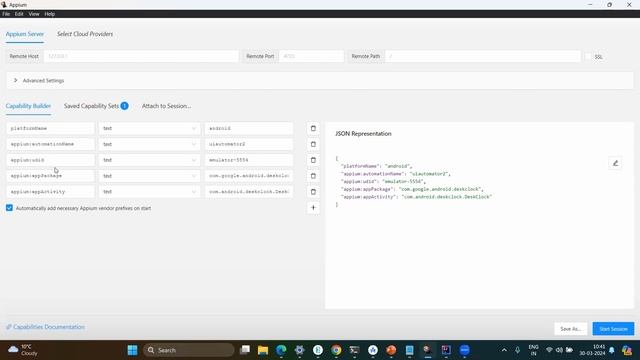Click the platformName capability name field
The width and height of the screenshot is (640, 360).
coord(50,129)
